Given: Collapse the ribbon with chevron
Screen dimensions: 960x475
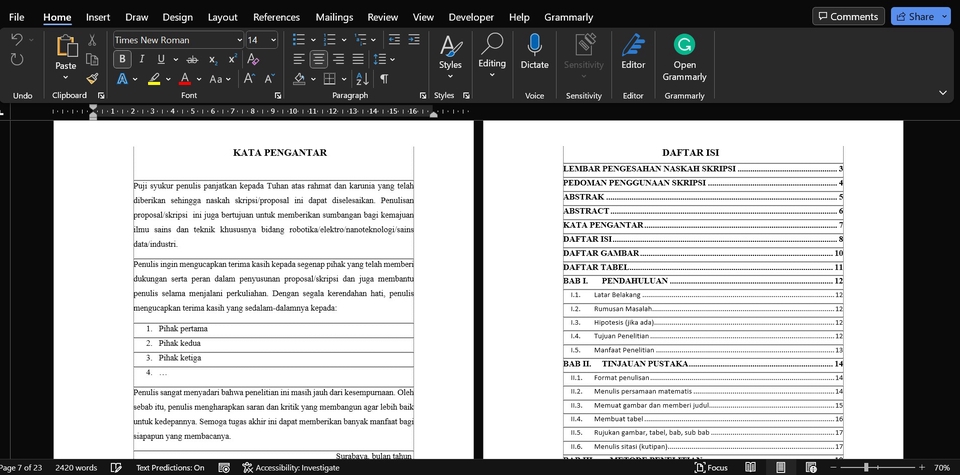Looking at the screenshot, I should [x=943, y=92].
